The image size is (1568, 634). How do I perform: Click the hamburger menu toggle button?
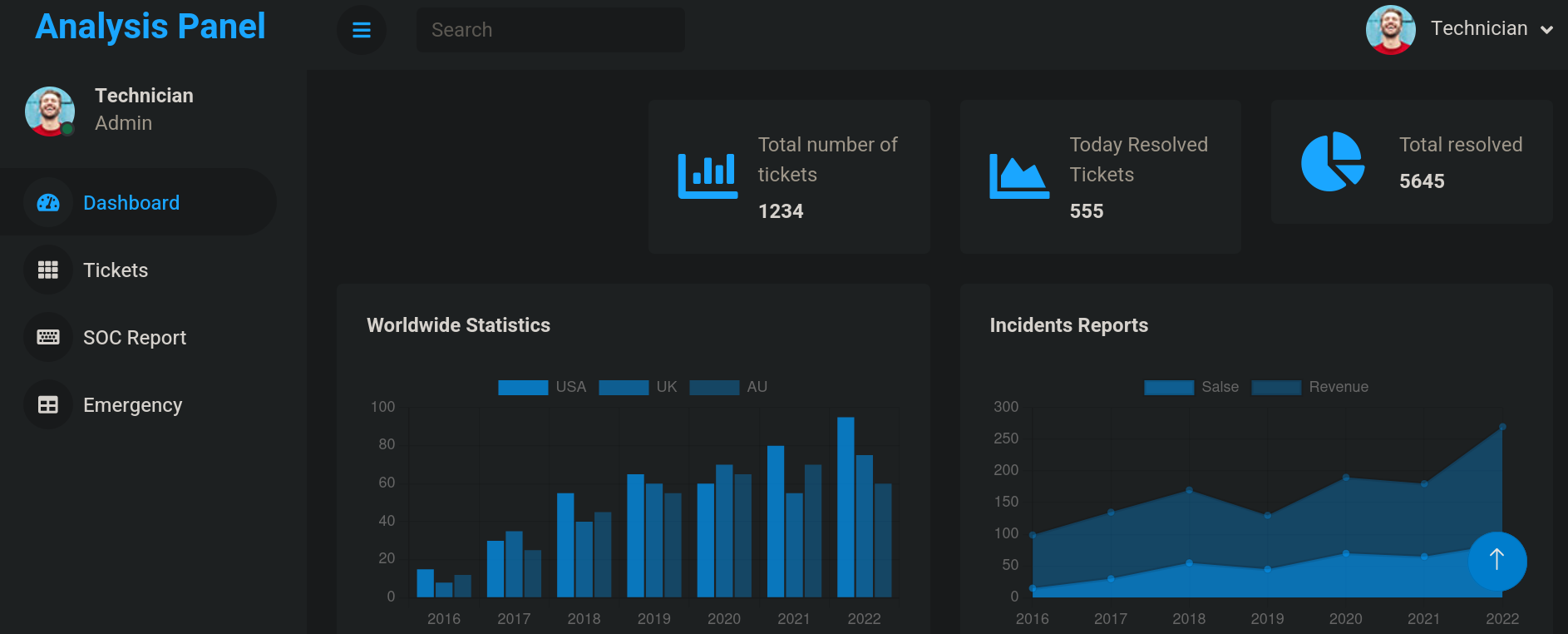tap(362, 30)
